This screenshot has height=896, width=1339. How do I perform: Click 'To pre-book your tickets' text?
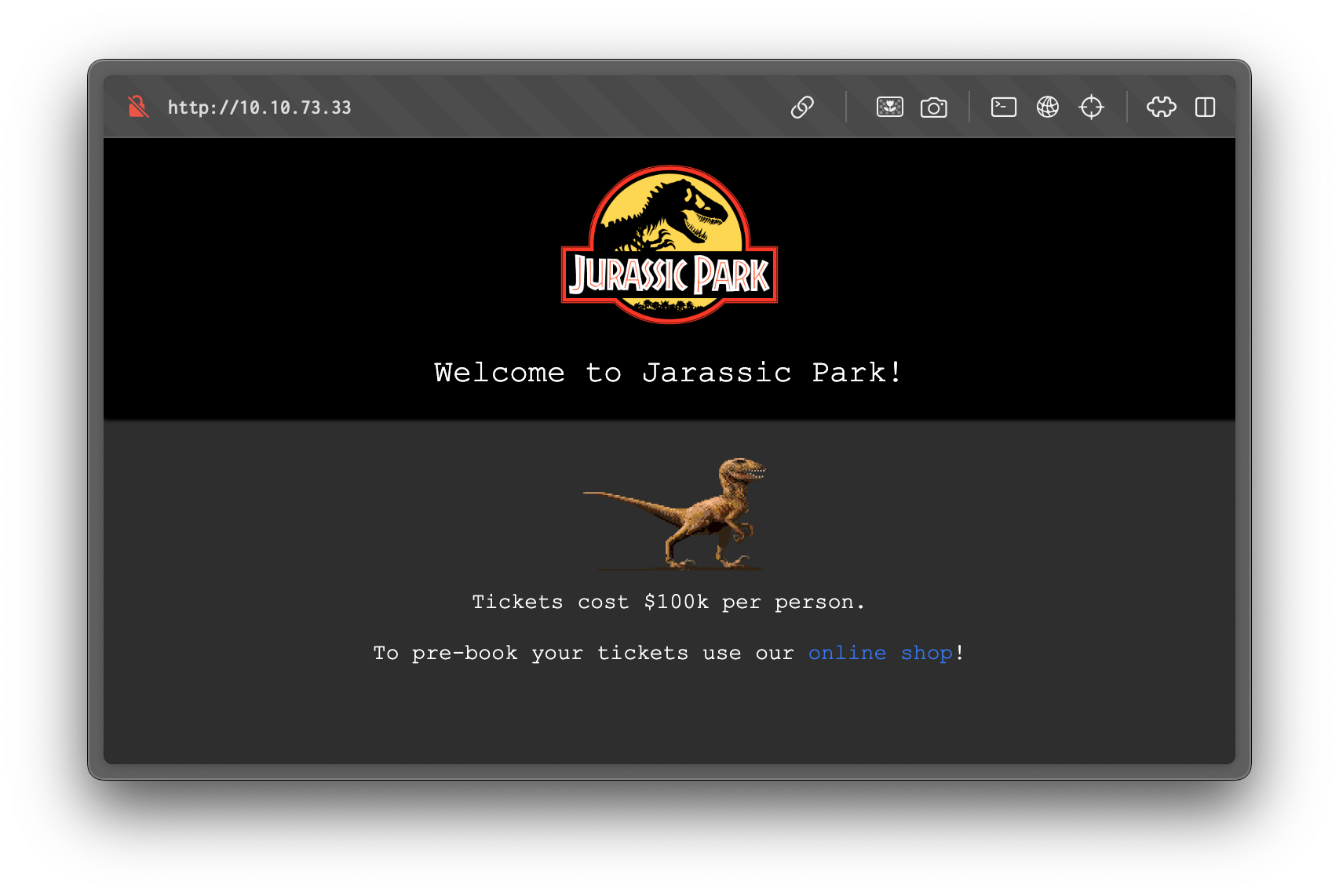click(531, 653)
